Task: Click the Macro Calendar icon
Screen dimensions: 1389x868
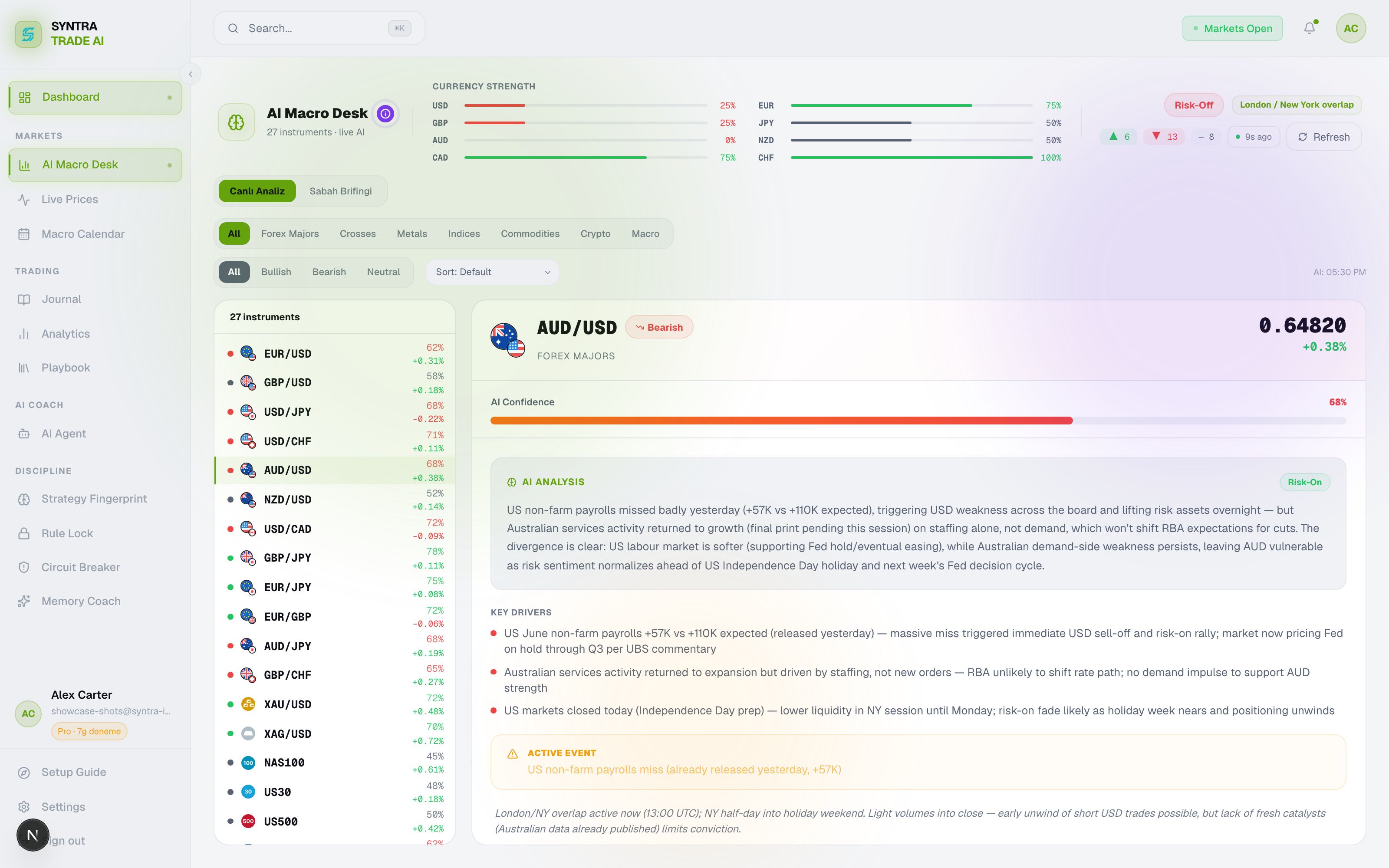Action: click(x=24, y=234)
